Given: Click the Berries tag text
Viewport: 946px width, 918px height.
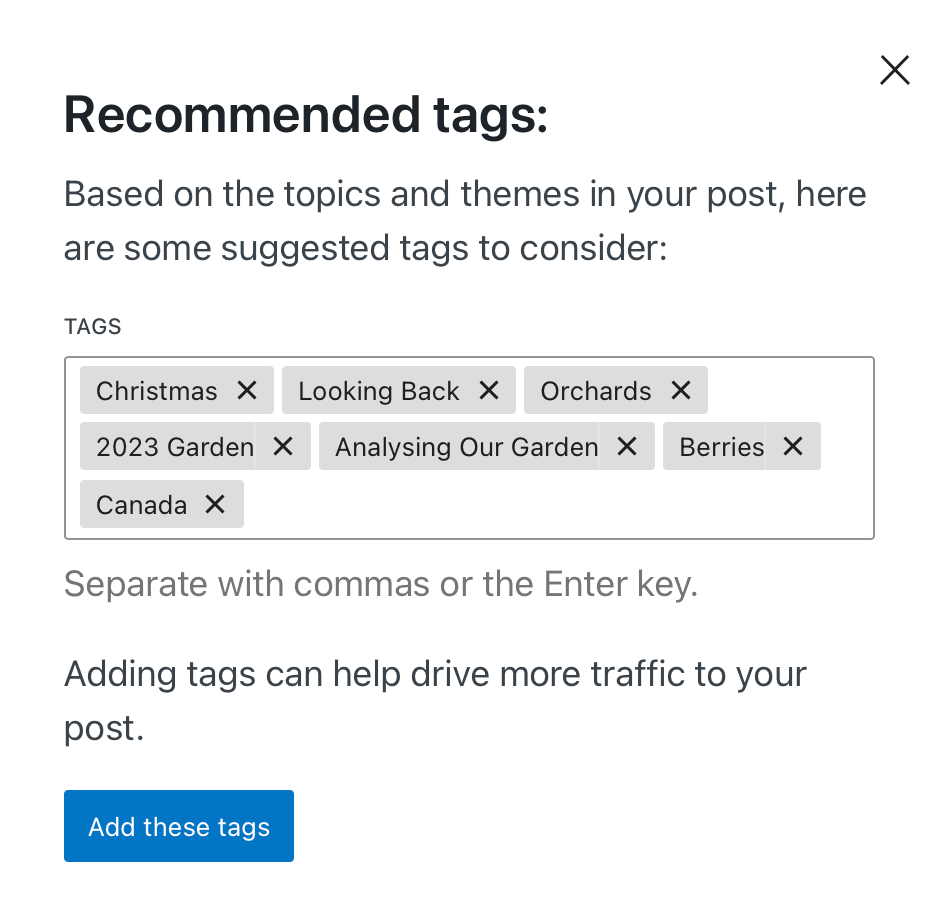Looking at the screenshot, I should [721, 447].
